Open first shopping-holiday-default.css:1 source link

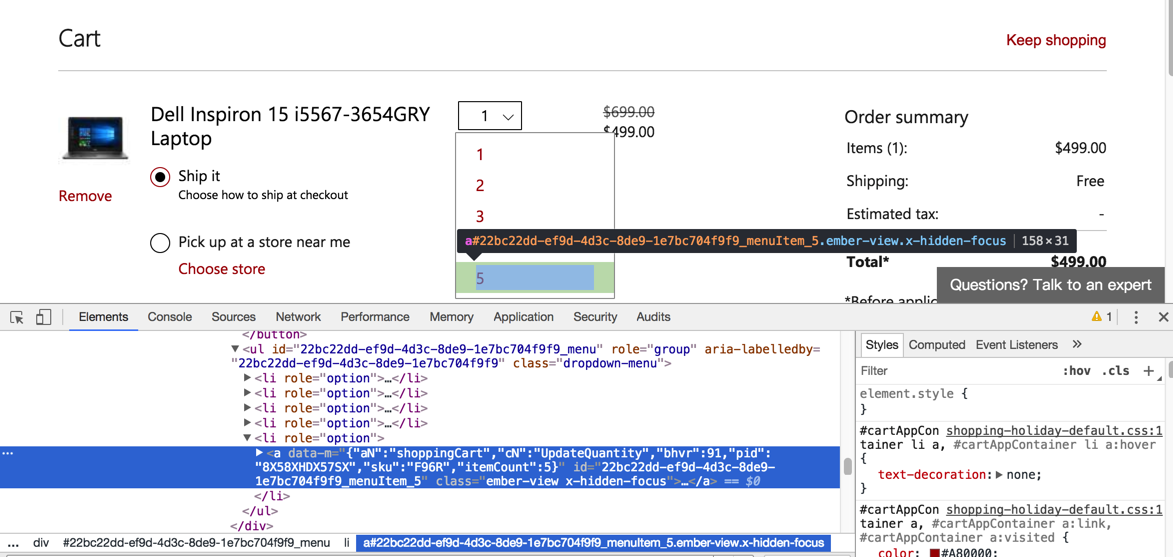(x=1055, y=431)
